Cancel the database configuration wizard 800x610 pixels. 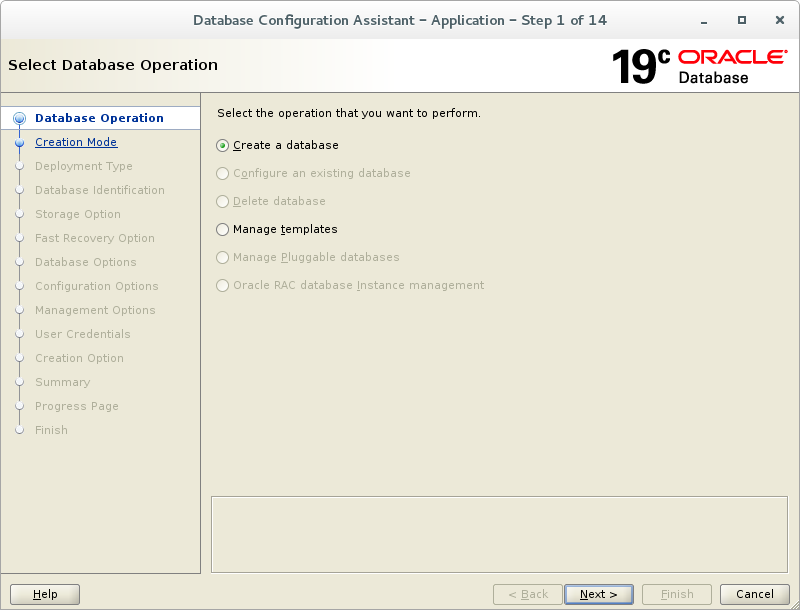click(x=754, y=593)
